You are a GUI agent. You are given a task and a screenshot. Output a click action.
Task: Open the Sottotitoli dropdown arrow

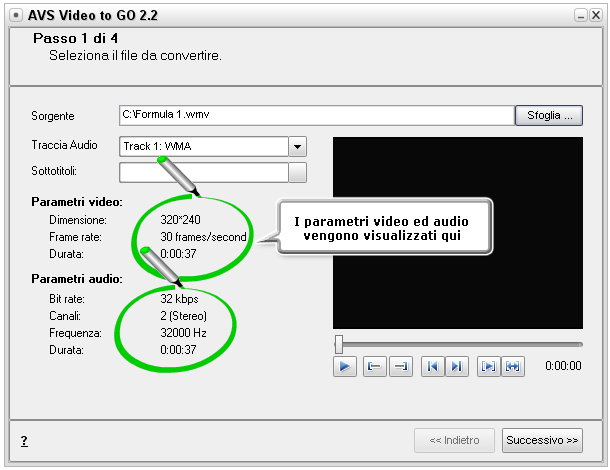(x=298, y=172)
